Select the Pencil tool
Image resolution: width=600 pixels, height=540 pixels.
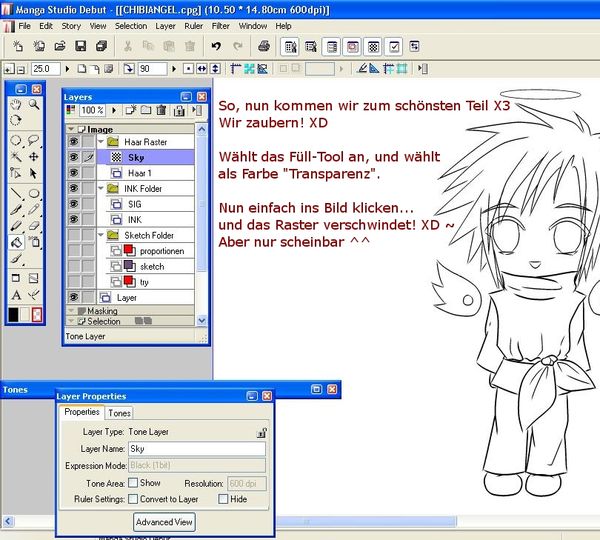(x=34, y=209)
